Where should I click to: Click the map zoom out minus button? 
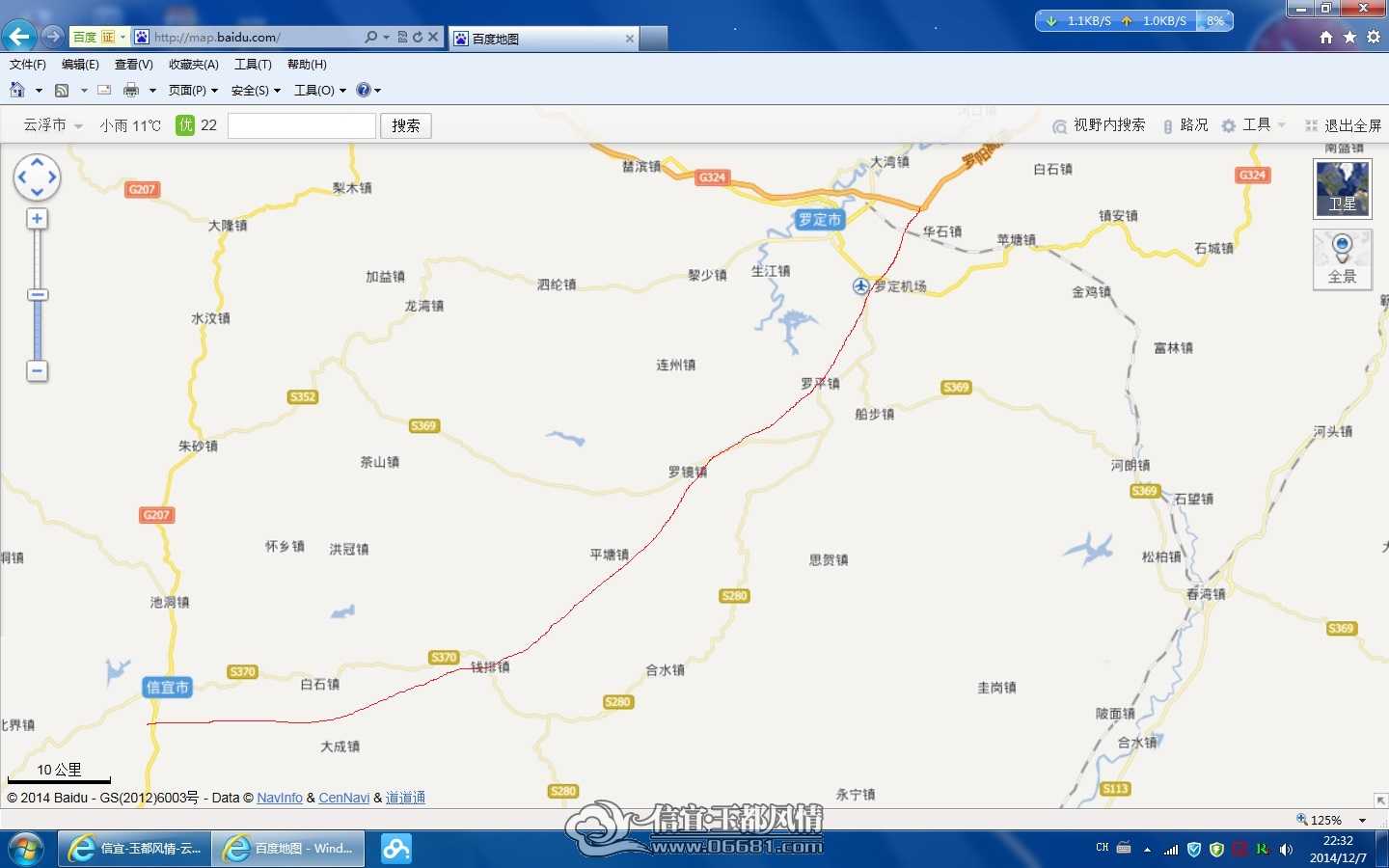pyautogui.click(x=37, y=370)
